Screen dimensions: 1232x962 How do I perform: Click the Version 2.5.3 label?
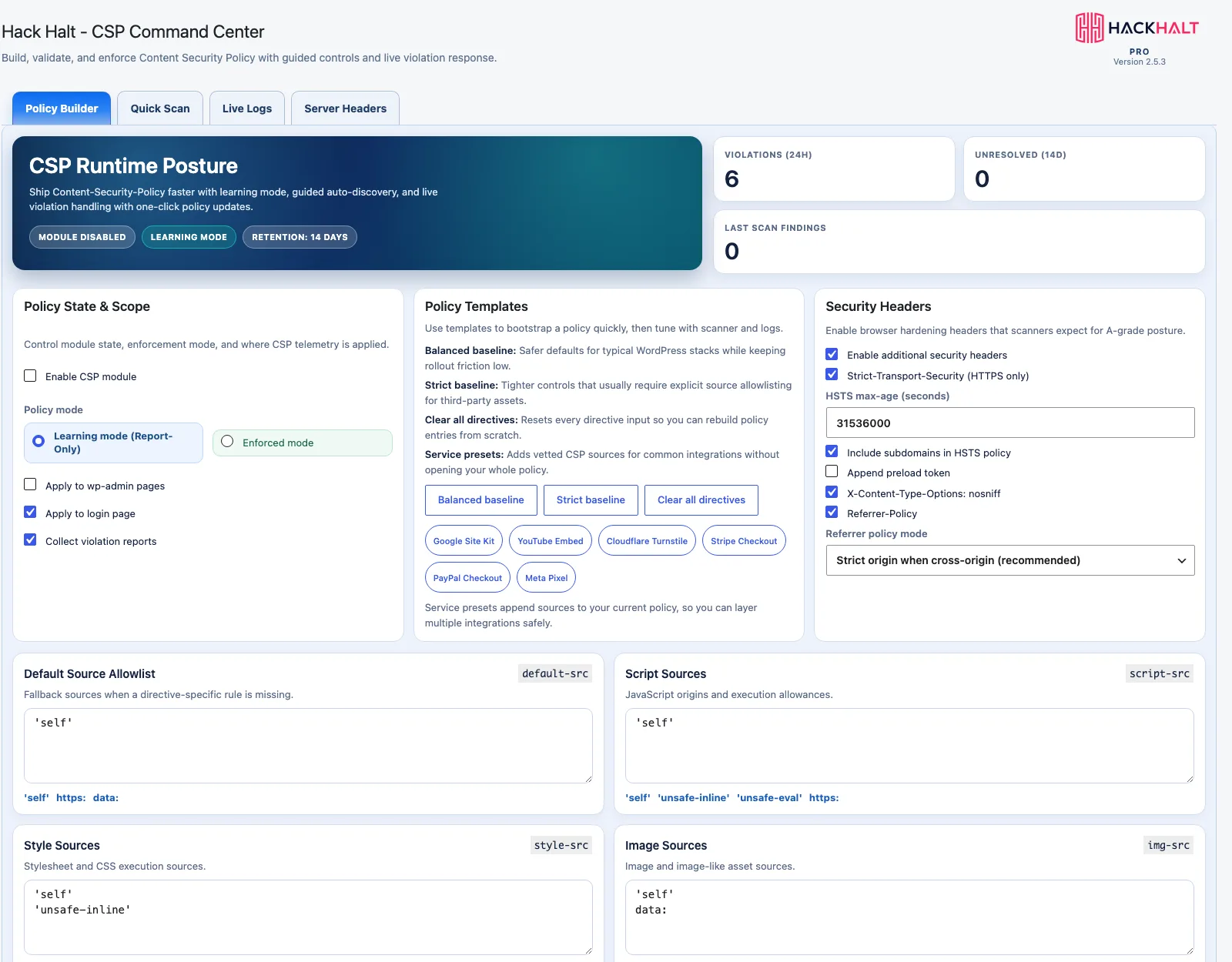[x=1140, y=62]
